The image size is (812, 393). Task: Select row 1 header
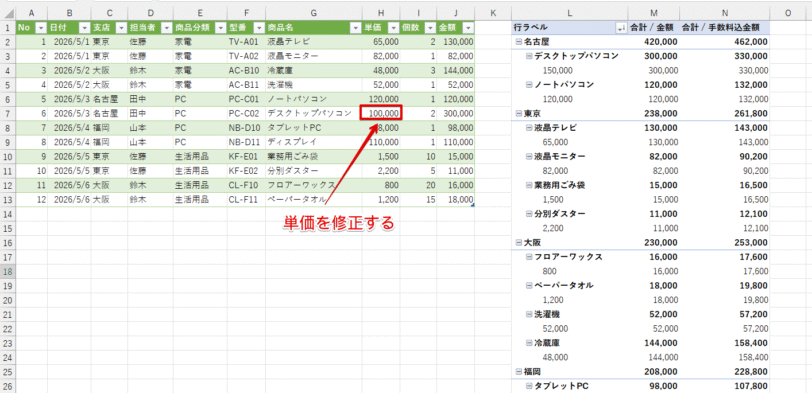8,28
